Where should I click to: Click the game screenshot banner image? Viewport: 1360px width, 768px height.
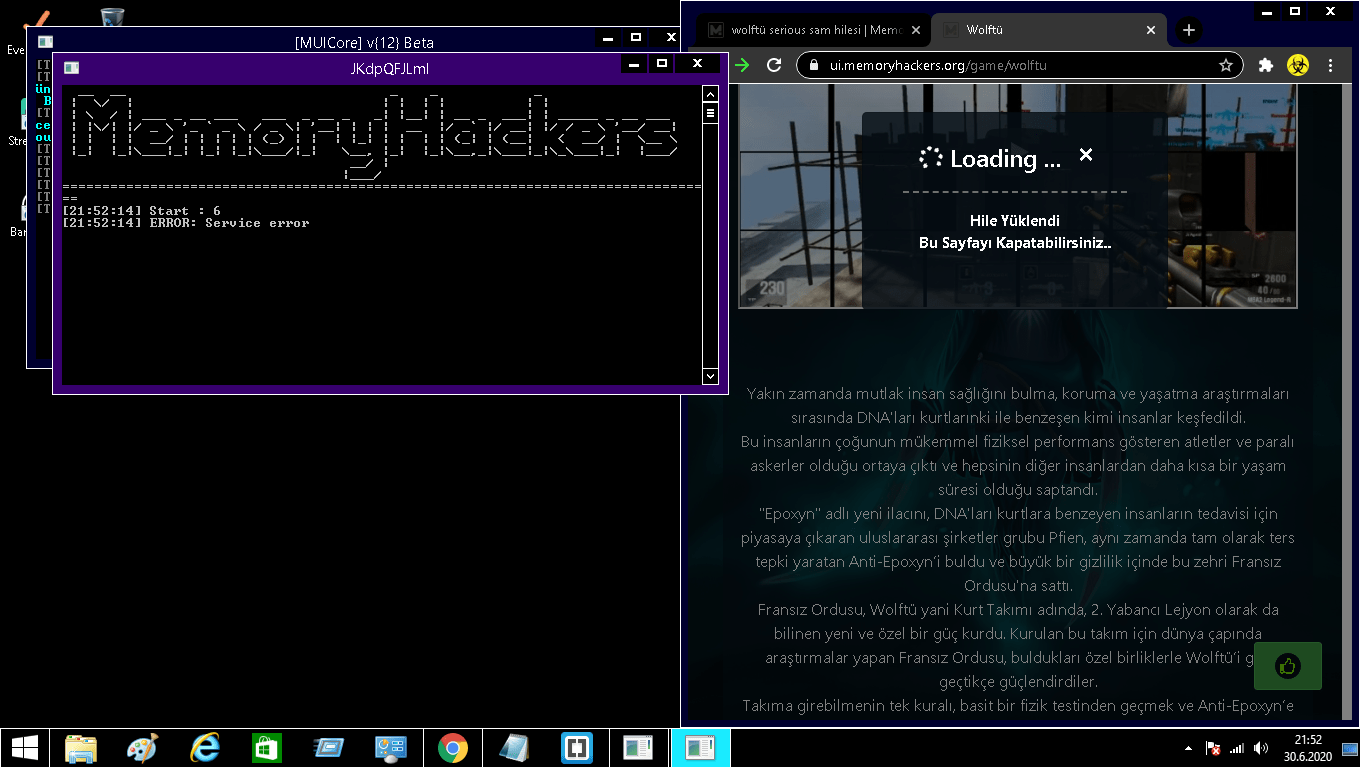point(1017,196)
